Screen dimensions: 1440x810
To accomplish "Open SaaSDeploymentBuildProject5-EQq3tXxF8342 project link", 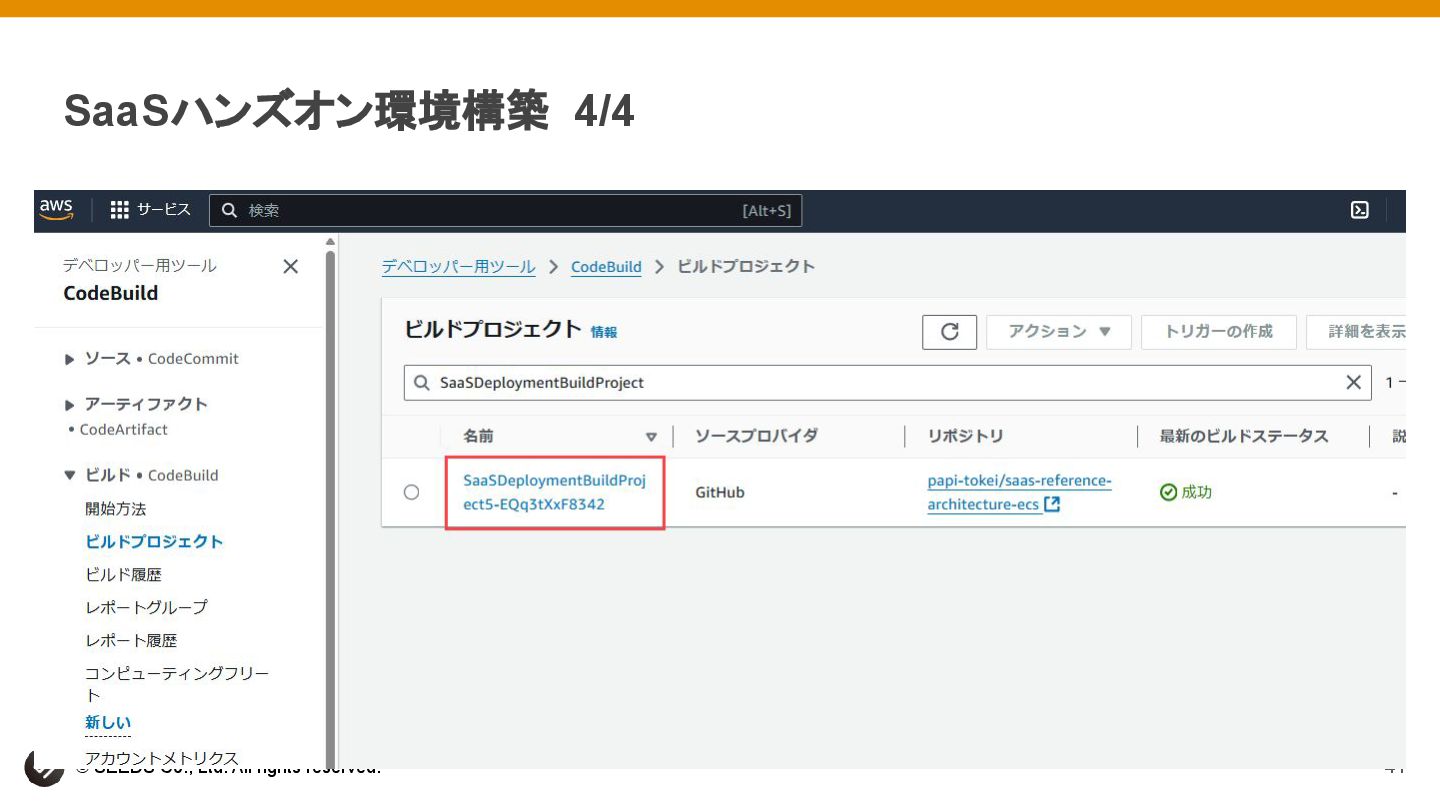I will click(555, 492).
